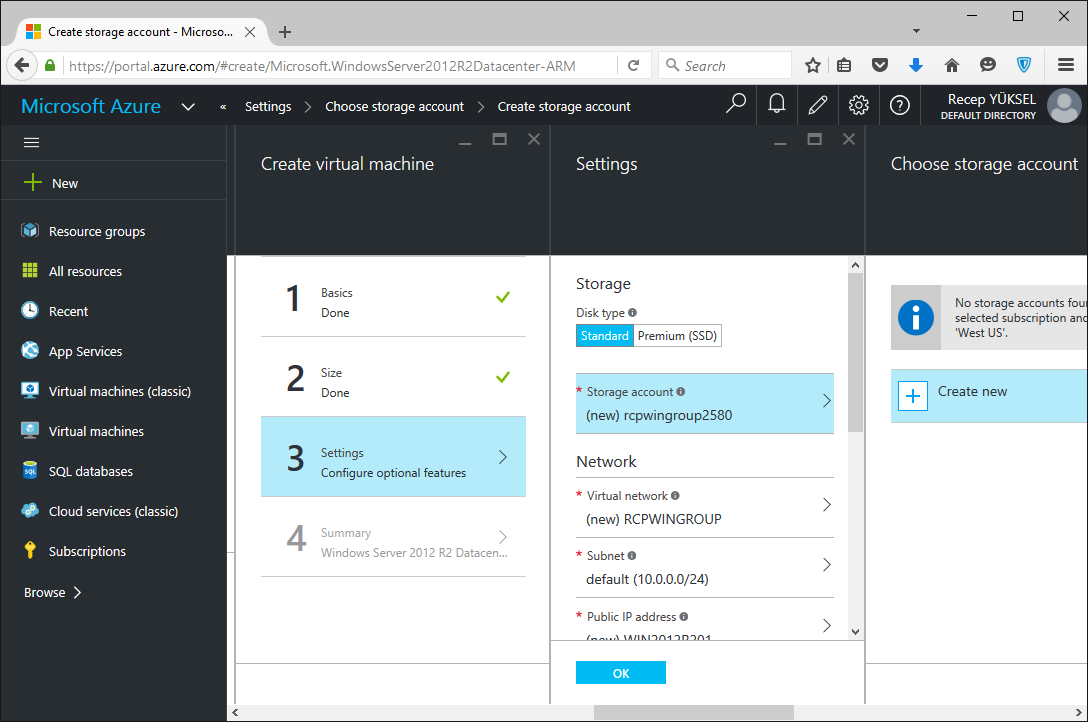1088x722 pixels.
Task: Bookmark this page with star icon
Action: tap(813, 65)
